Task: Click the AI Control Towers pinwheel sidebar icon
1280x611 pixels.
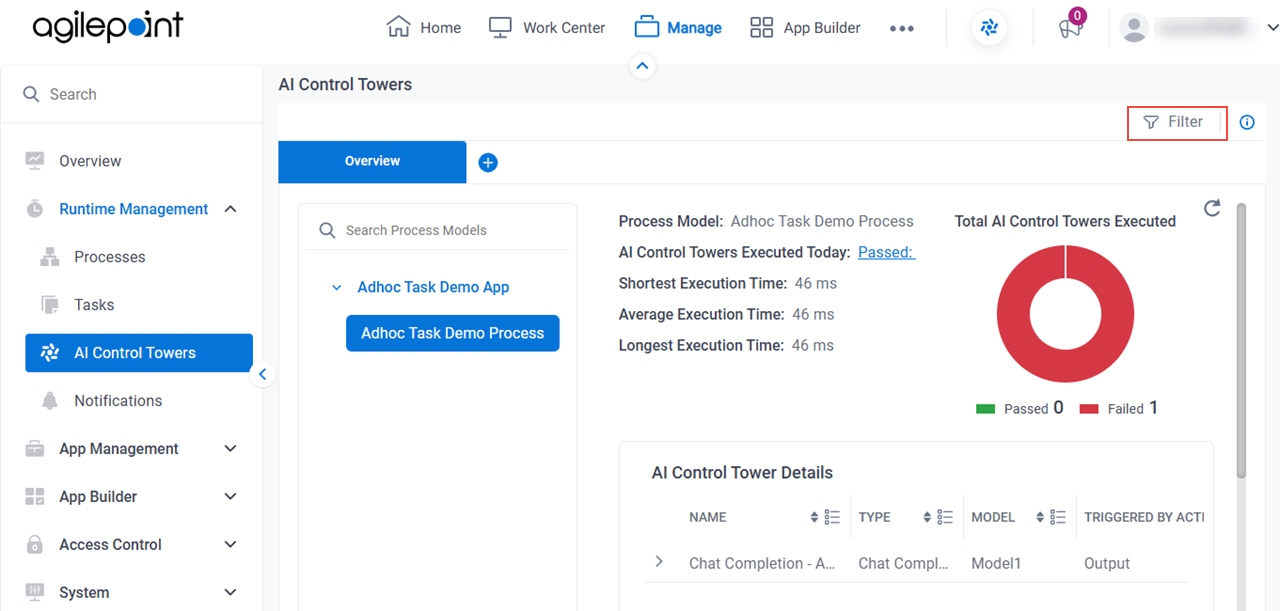Action: [50, 353]
